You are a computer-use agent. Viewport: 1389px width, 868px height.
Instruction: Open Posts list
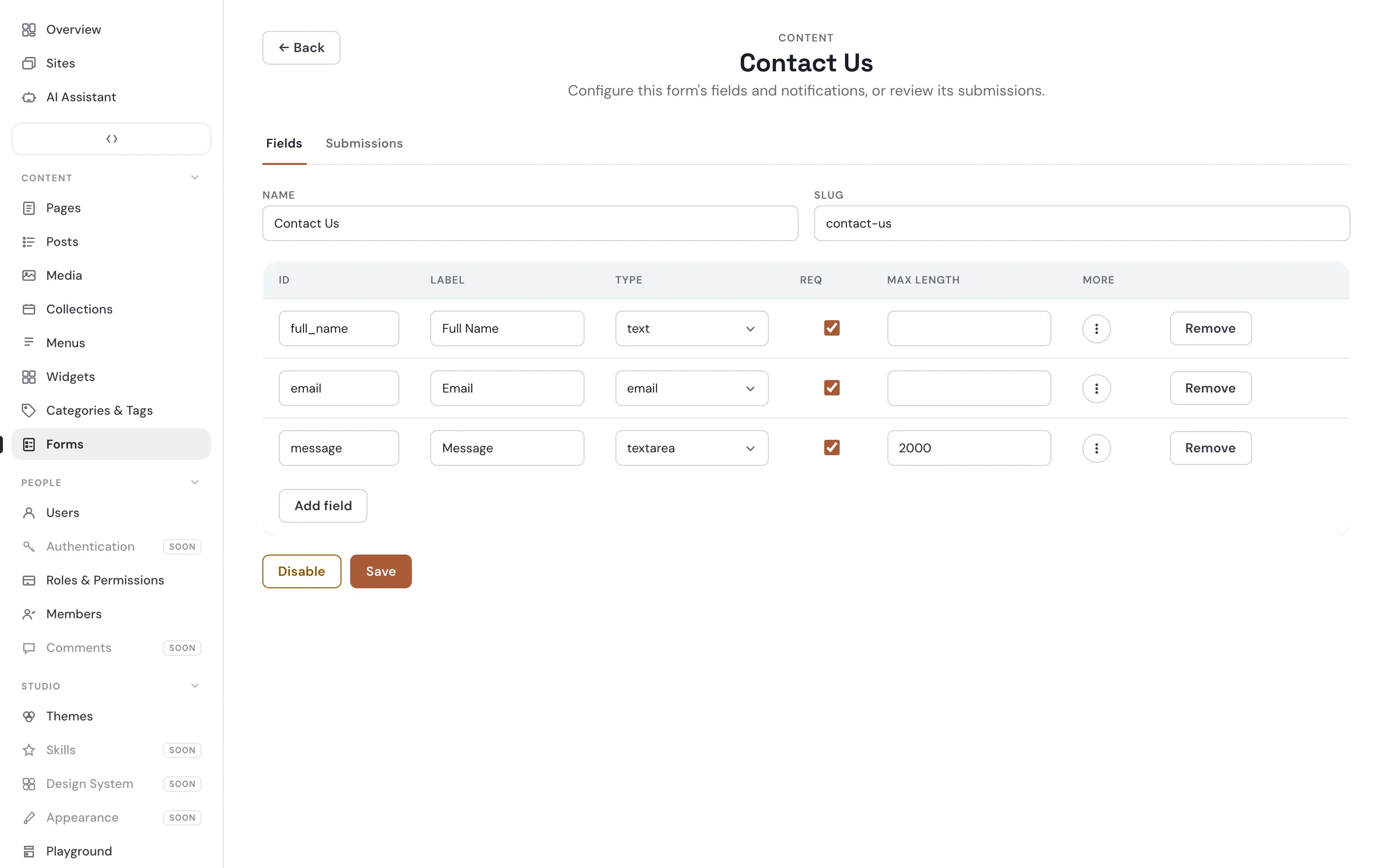coord(111,242)
